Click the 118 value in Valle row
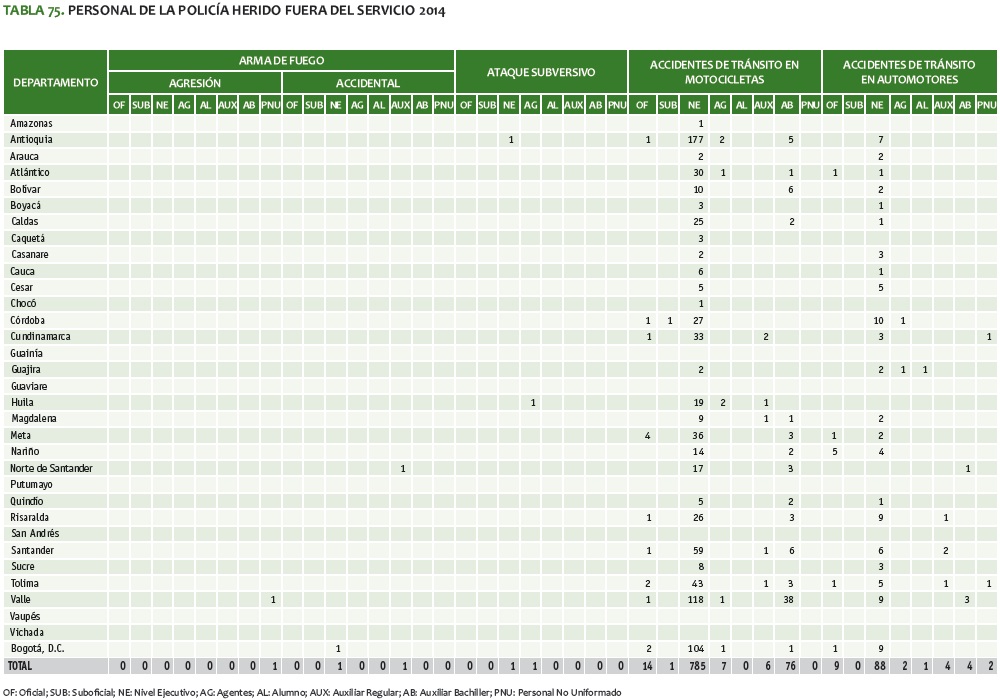Viewport: 1000px width, 700px height. coord(696,599)
